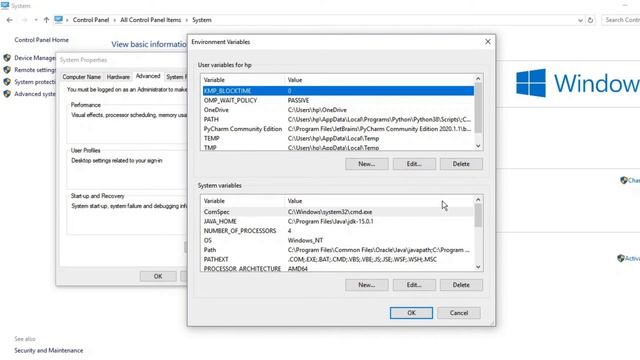
Task: Click the Device Manager shield icon
Action: [7, 58]
